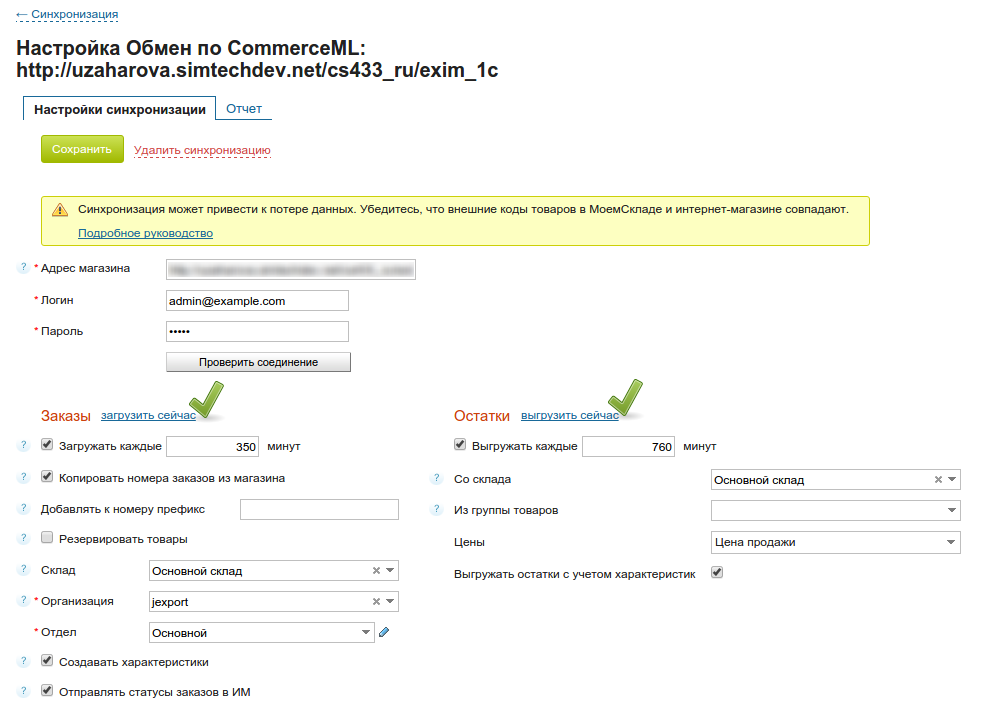The width and height of the screenshot is (983, 704).
Task: Enable the Резервировать товары checkbox
Action: [47, 538]
